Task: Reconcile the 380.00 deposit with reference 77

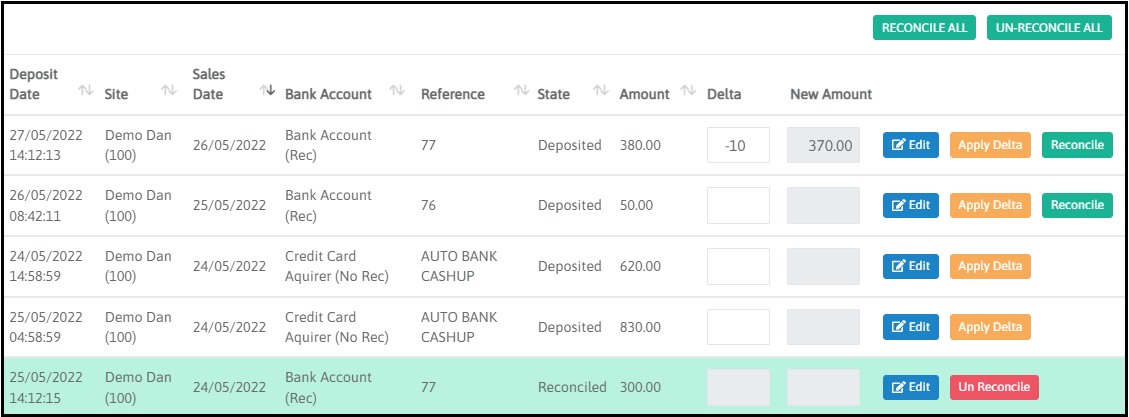Action: (x=1076, y=145)
